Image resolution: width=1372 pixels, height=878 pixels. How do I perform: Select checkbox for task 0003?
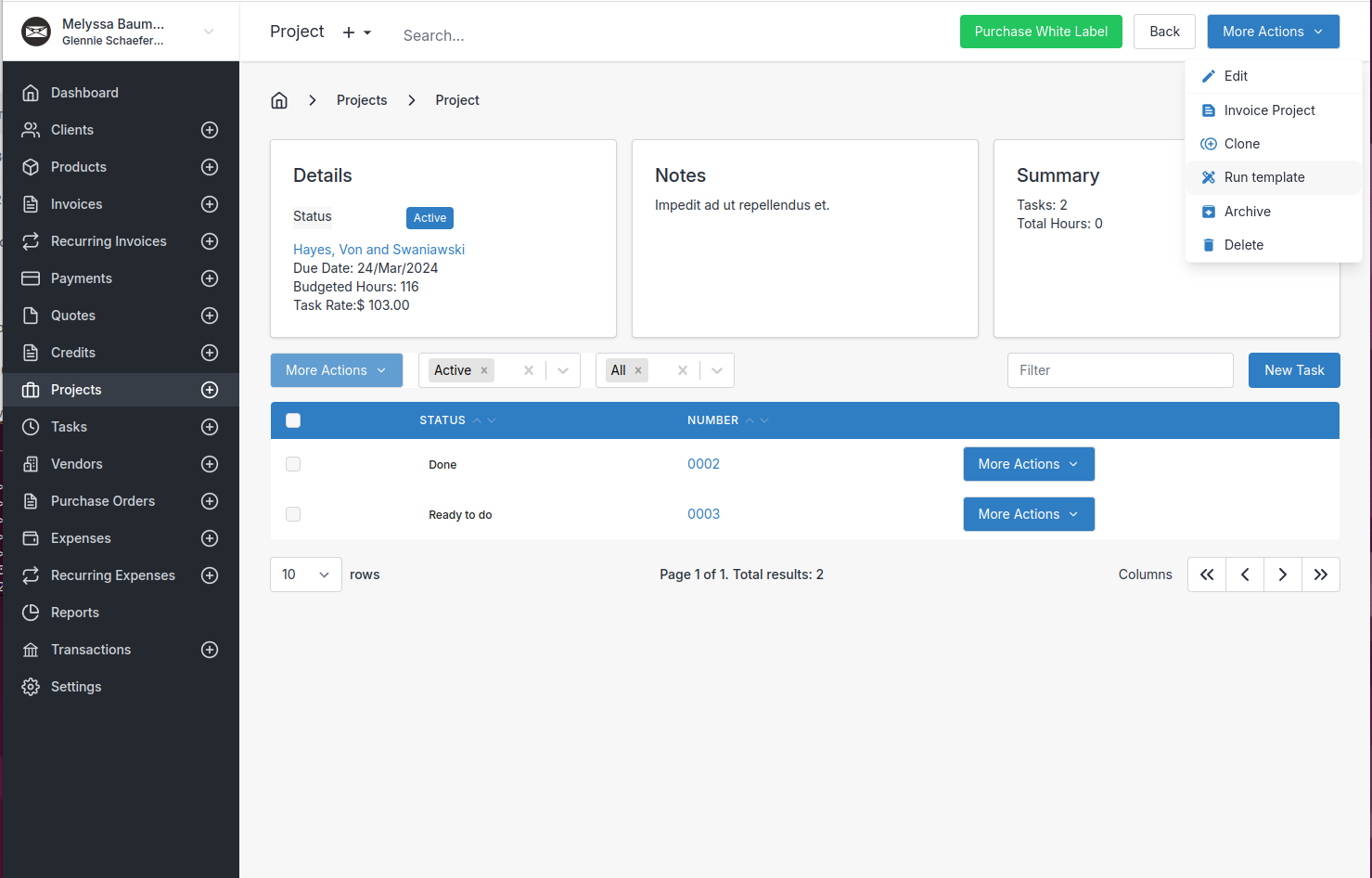293,514
